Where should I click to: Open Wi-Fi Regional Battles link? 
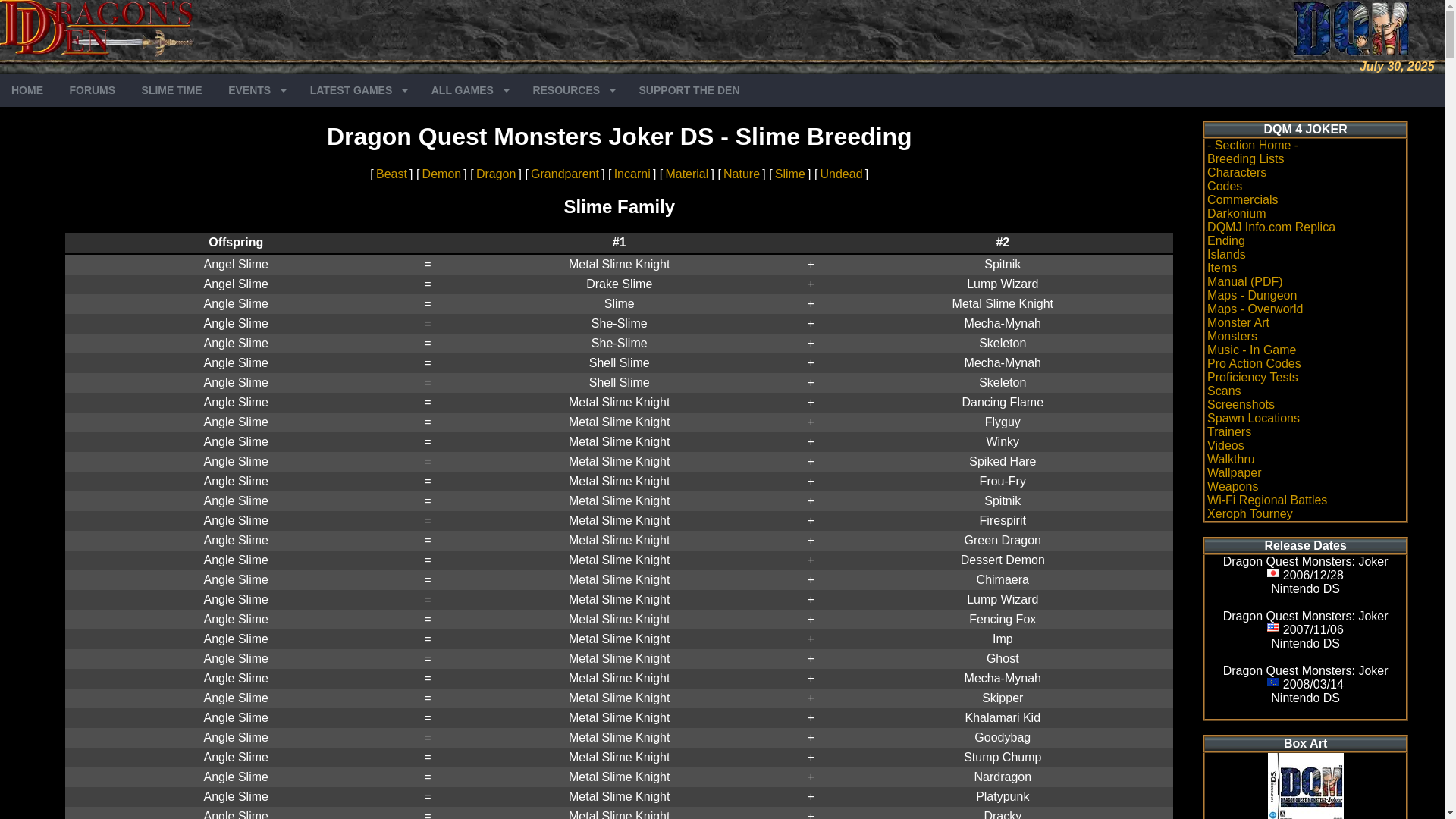(1267, 500)
